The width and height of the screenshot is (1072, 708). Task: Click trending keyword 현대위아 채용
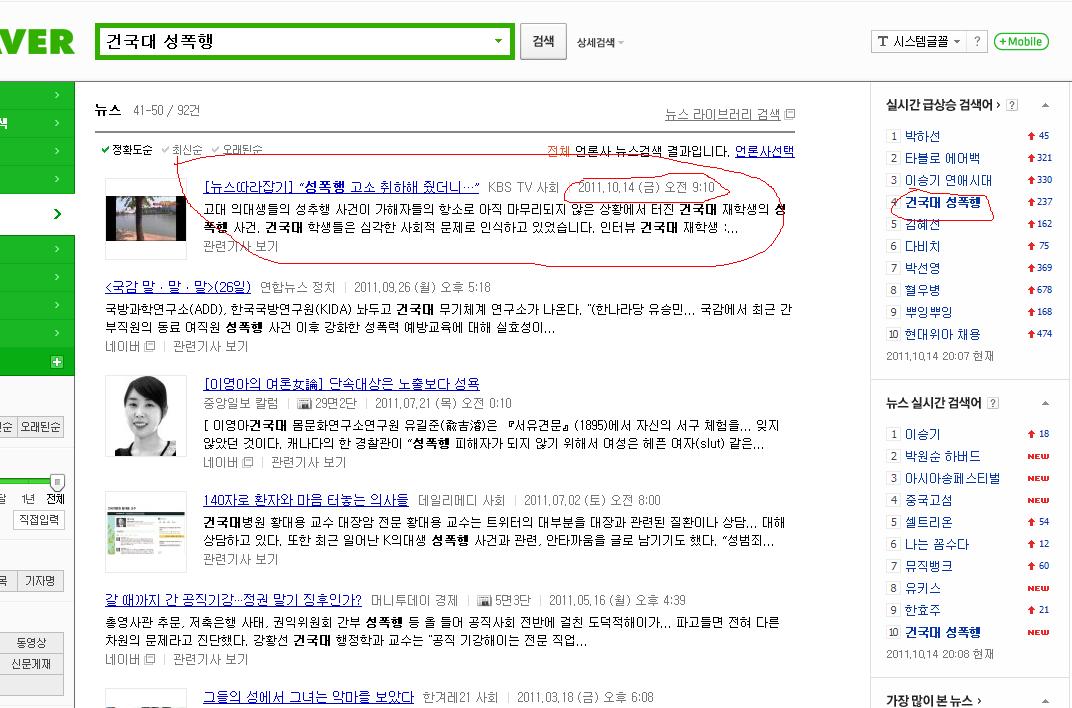[x=942, y=334]
